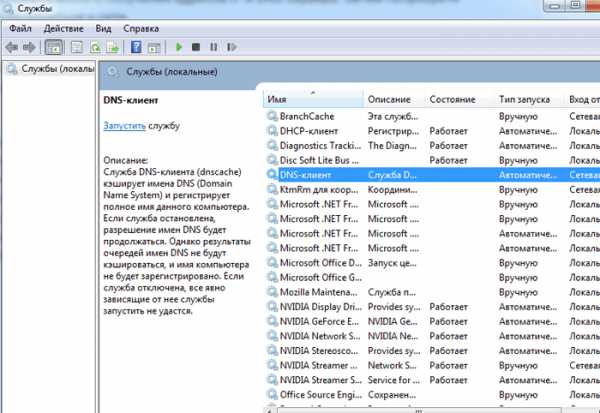The height and width of the screenshot is (413, 600).
Task: Select the Microsoft Office G... service name
Action: pos(321,277)
